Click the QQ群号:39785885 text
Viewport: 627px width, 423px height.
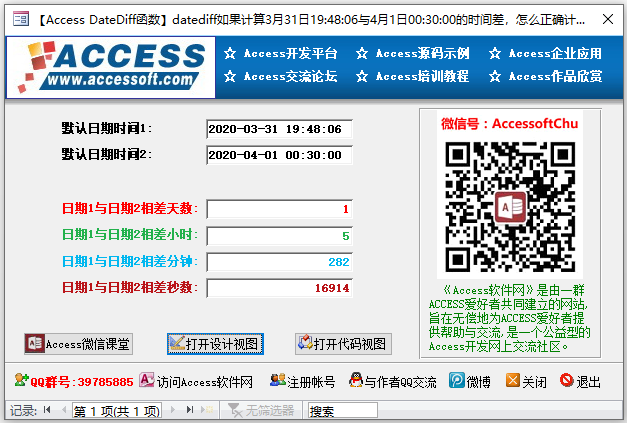[x=82, y=382]
